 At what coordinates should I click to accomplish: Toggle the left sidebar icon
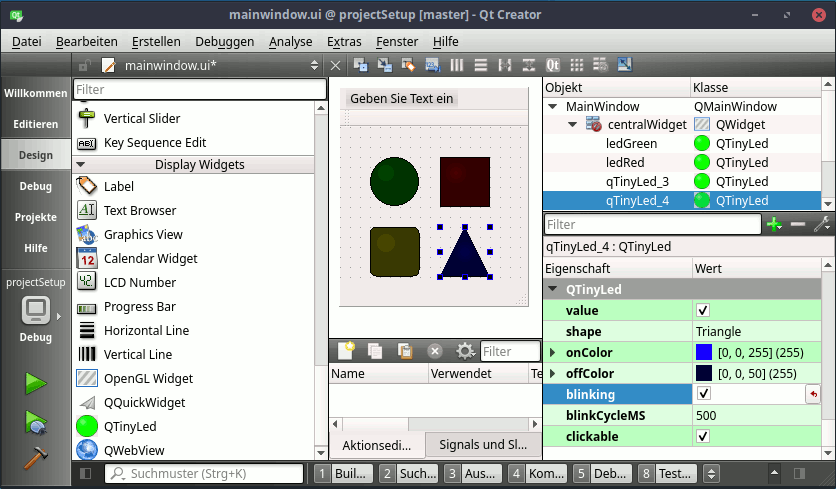click(85, 474)
